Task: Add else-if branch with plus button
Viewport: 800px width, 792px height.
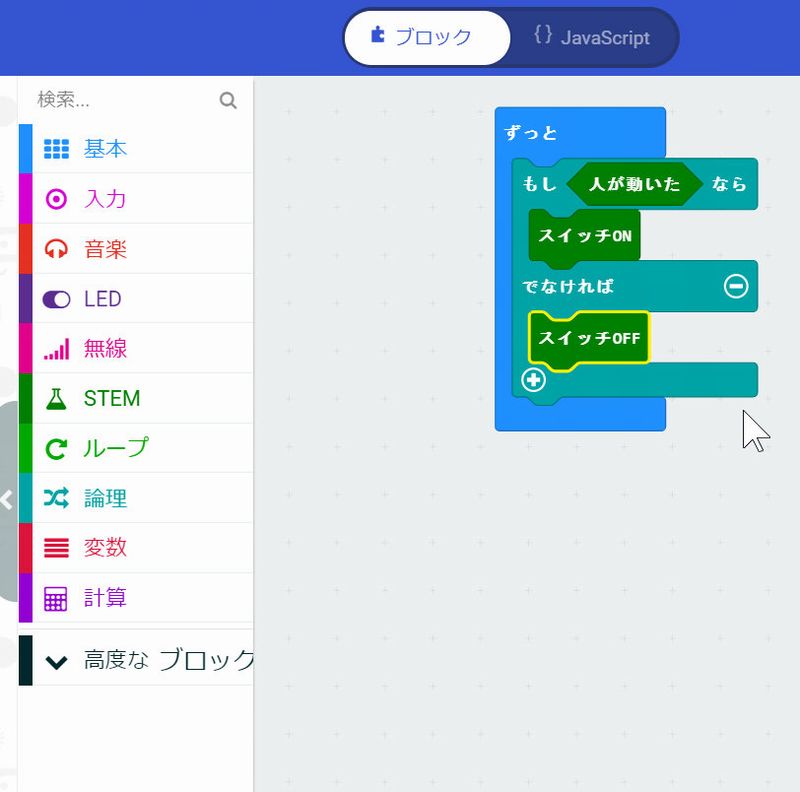Action: pyautogui.click(x=534, y=380)
